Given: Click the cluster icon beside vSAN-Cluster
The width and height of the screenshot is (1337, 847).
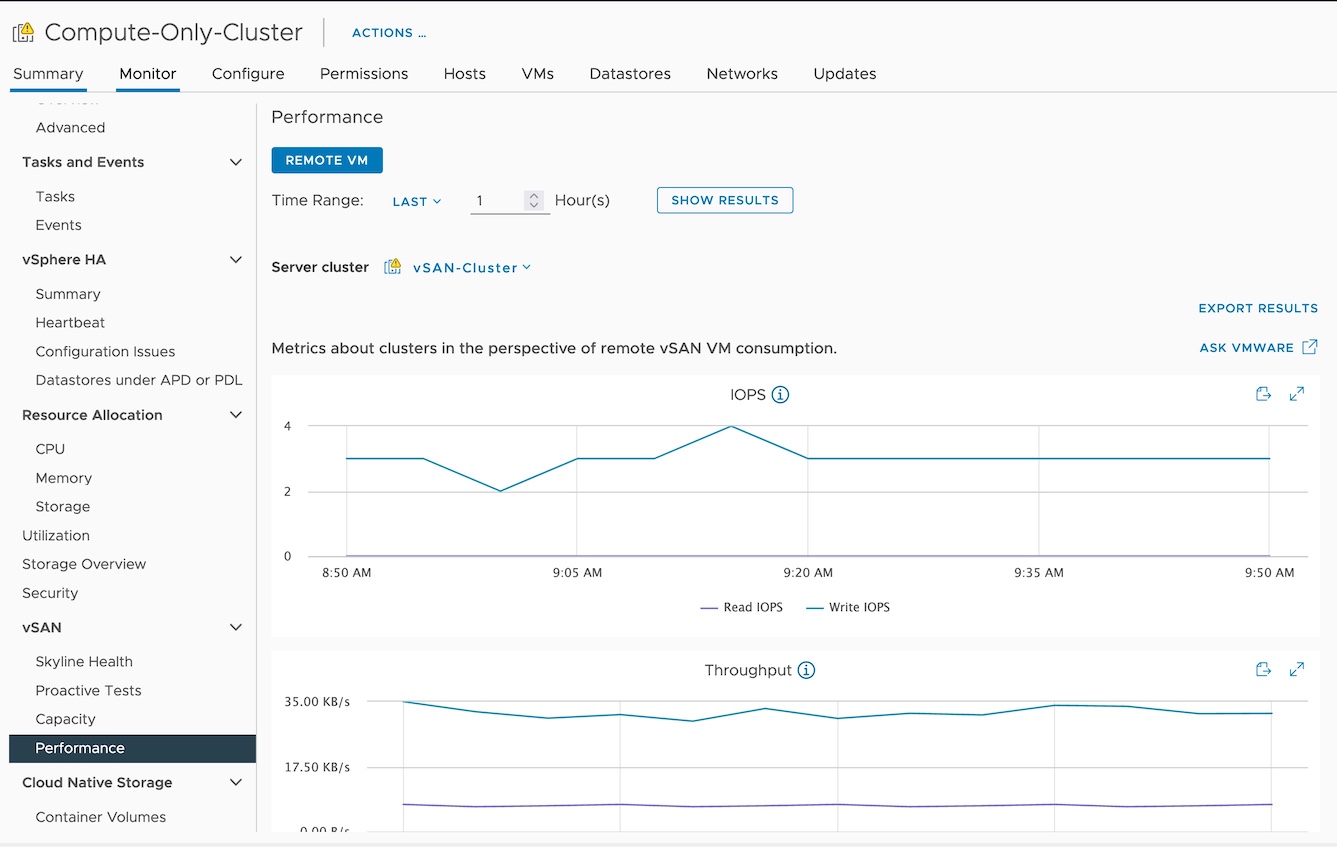Looking at the screenshot, I should click(x=392, y=266).
